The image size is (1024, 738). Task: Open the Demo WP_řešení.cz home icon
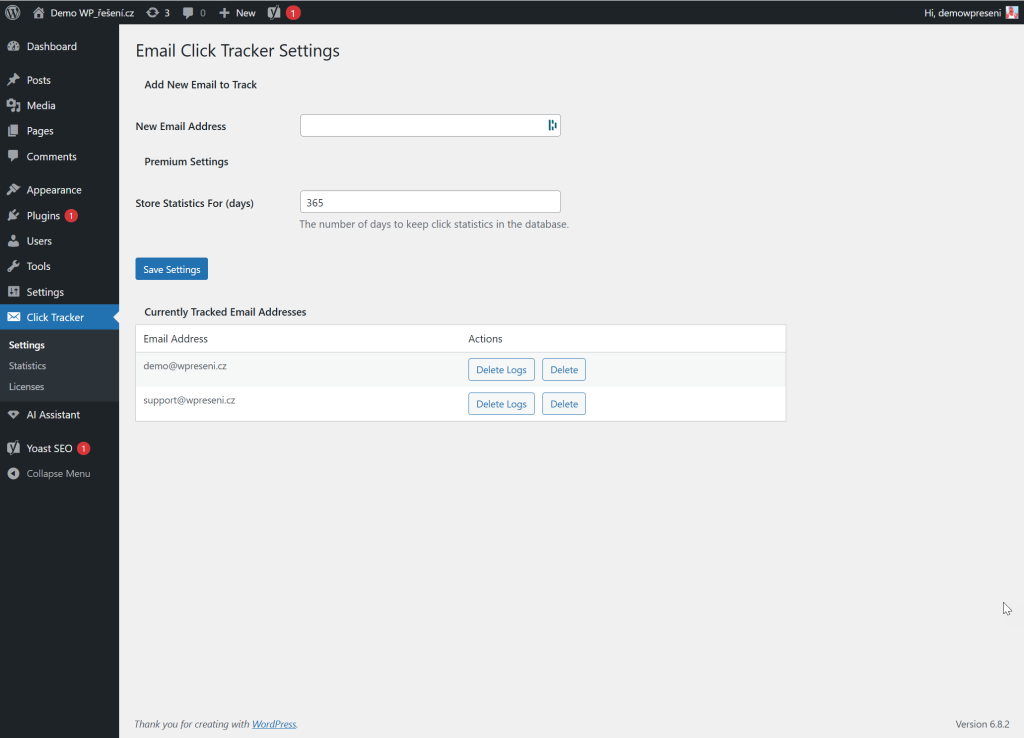38,12
